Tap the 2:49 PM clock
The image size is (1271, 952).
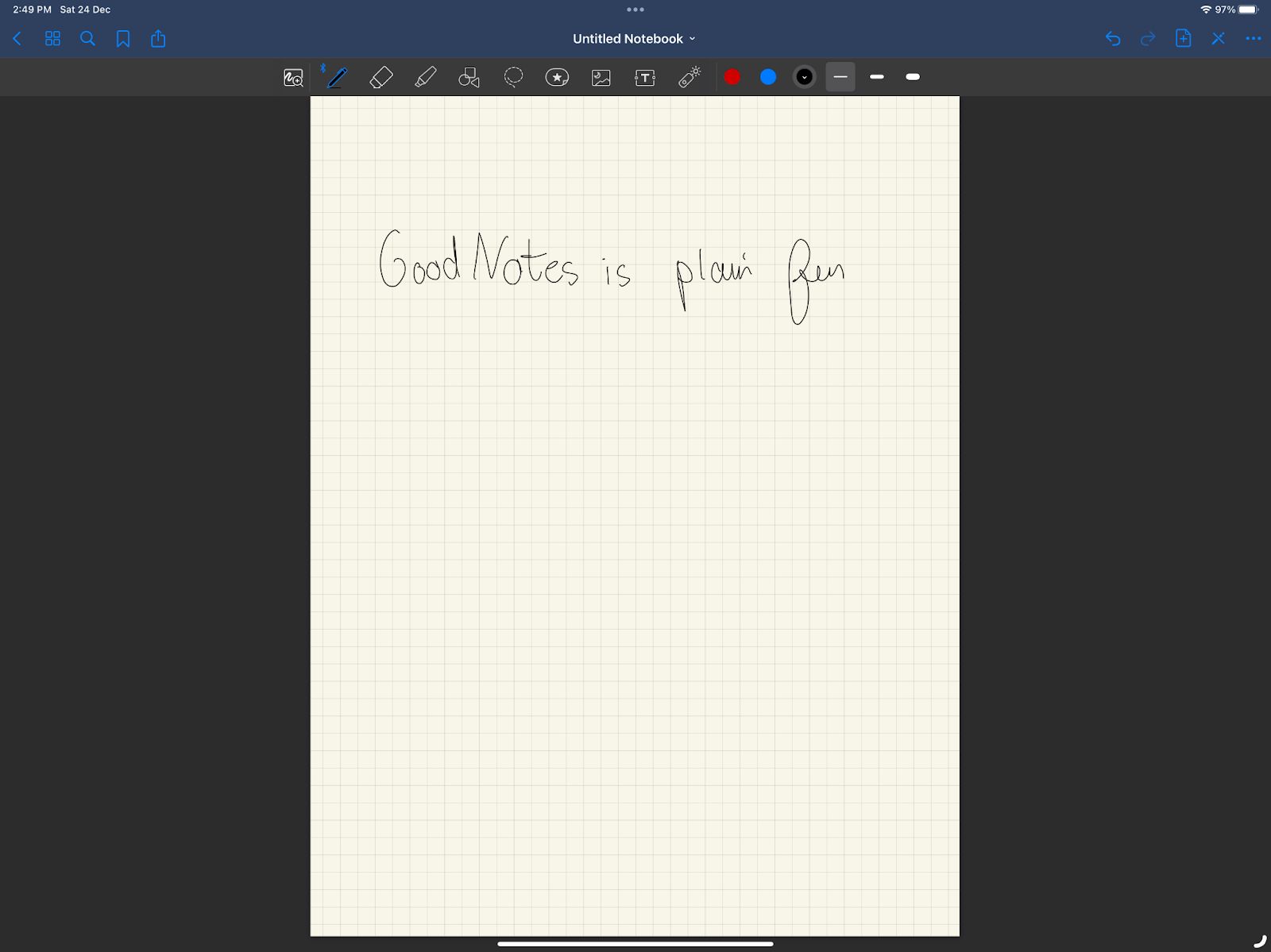(32, 10)
